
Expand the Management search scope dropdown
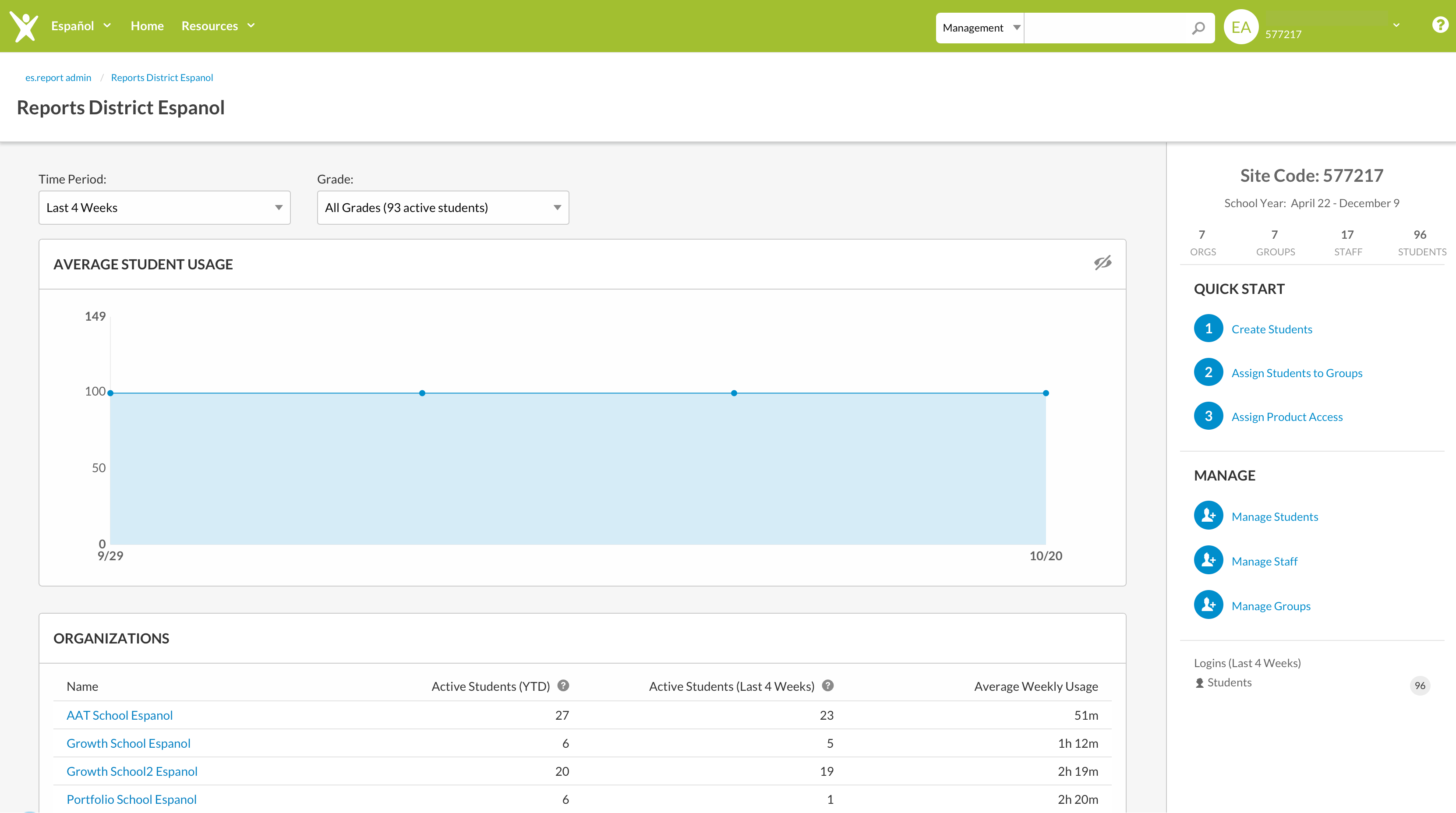pyautogui.click(x=980, y=28)
